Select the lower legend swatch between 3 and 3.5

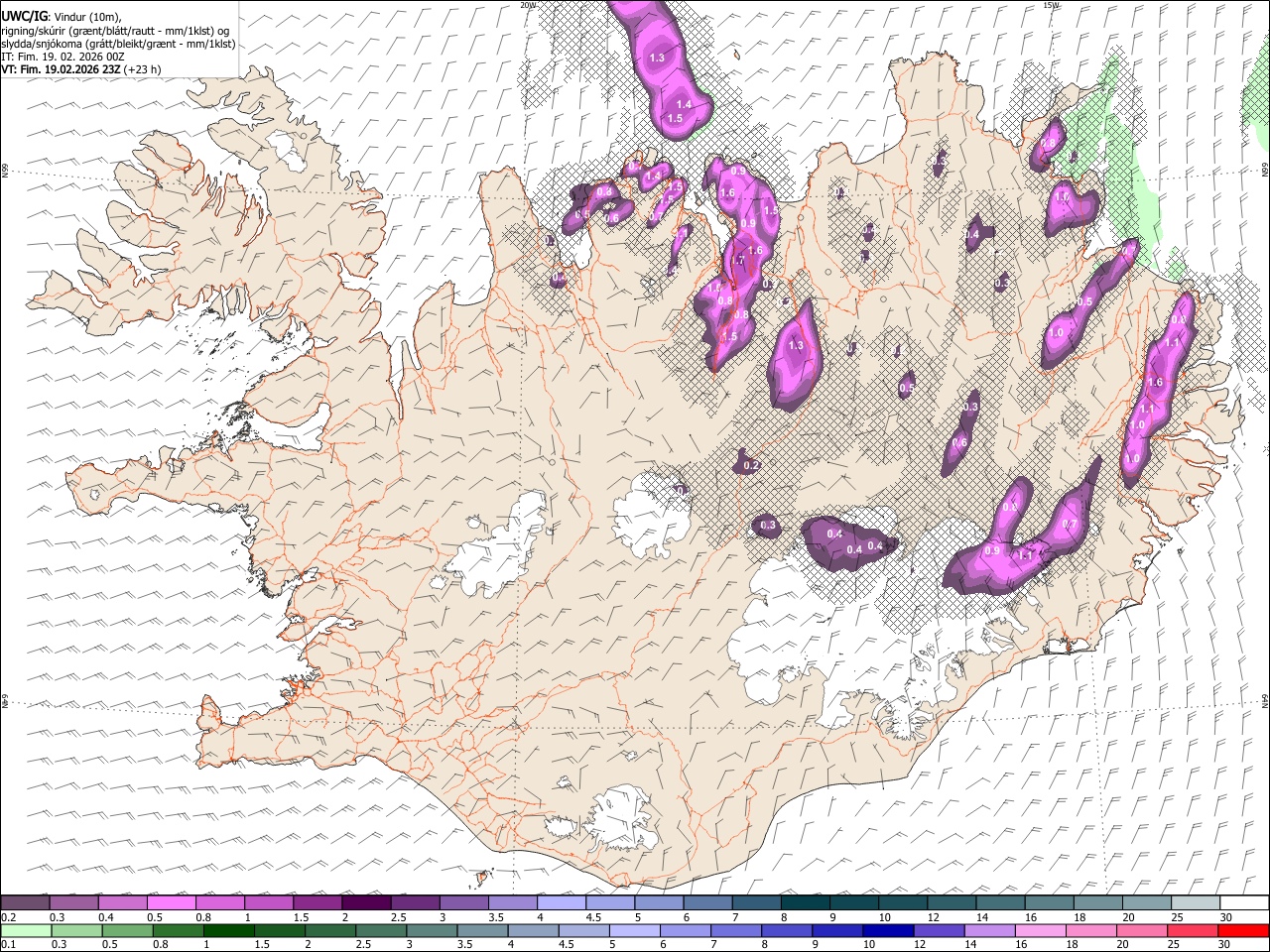click(433, 930)
